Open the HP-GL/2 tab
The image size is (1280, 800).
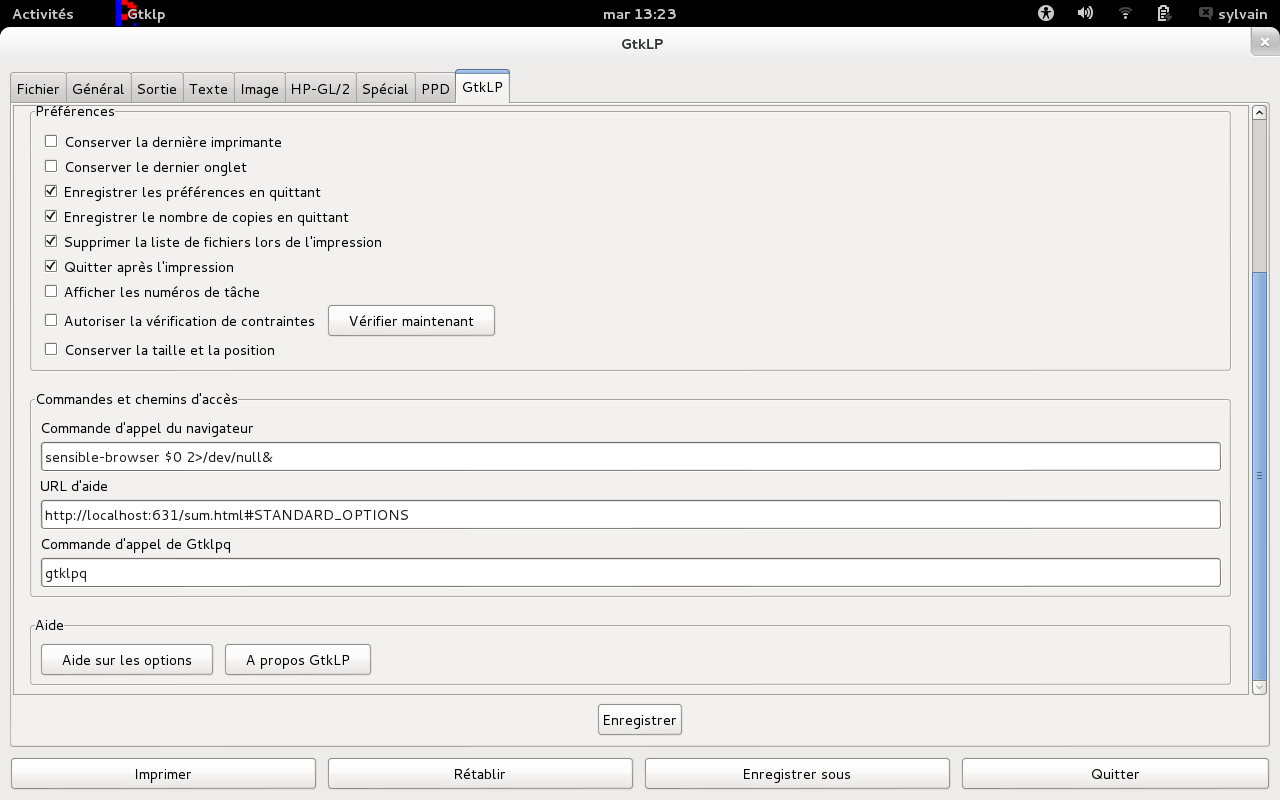[320, 89]
